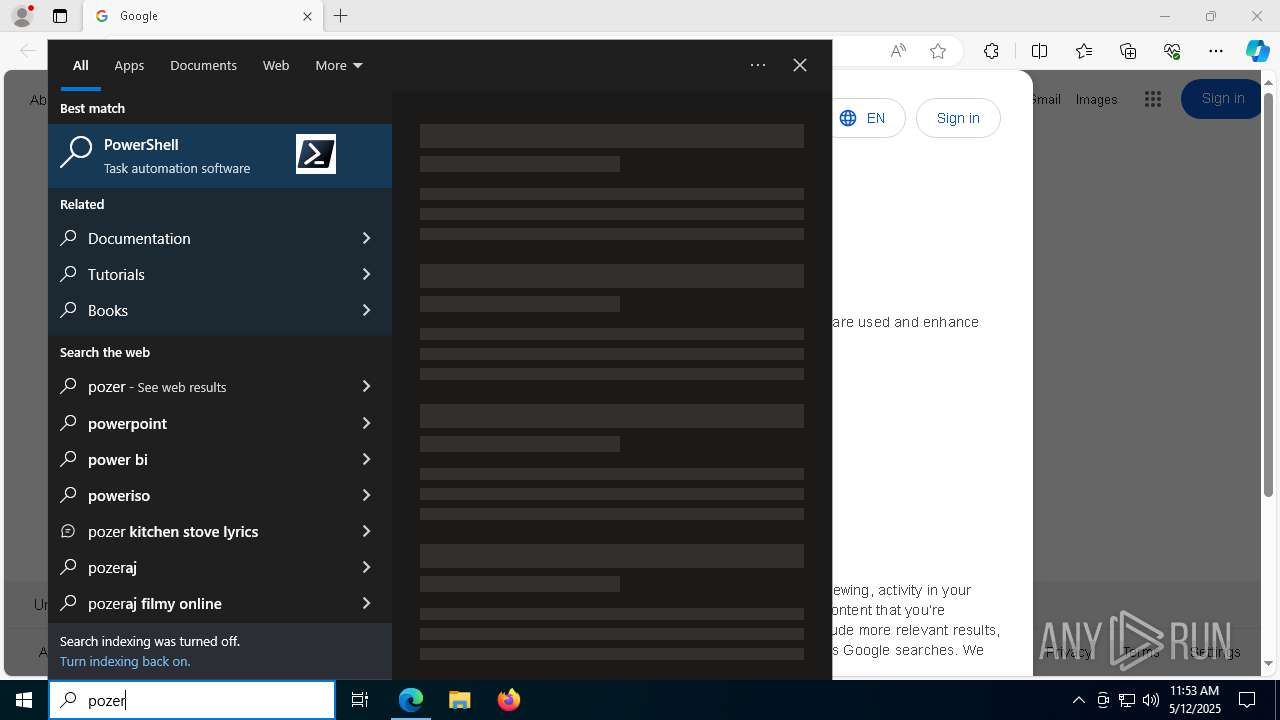
Task: Open search options ellipsis menu
Action: pyautogui.click(x=758, y=65)
